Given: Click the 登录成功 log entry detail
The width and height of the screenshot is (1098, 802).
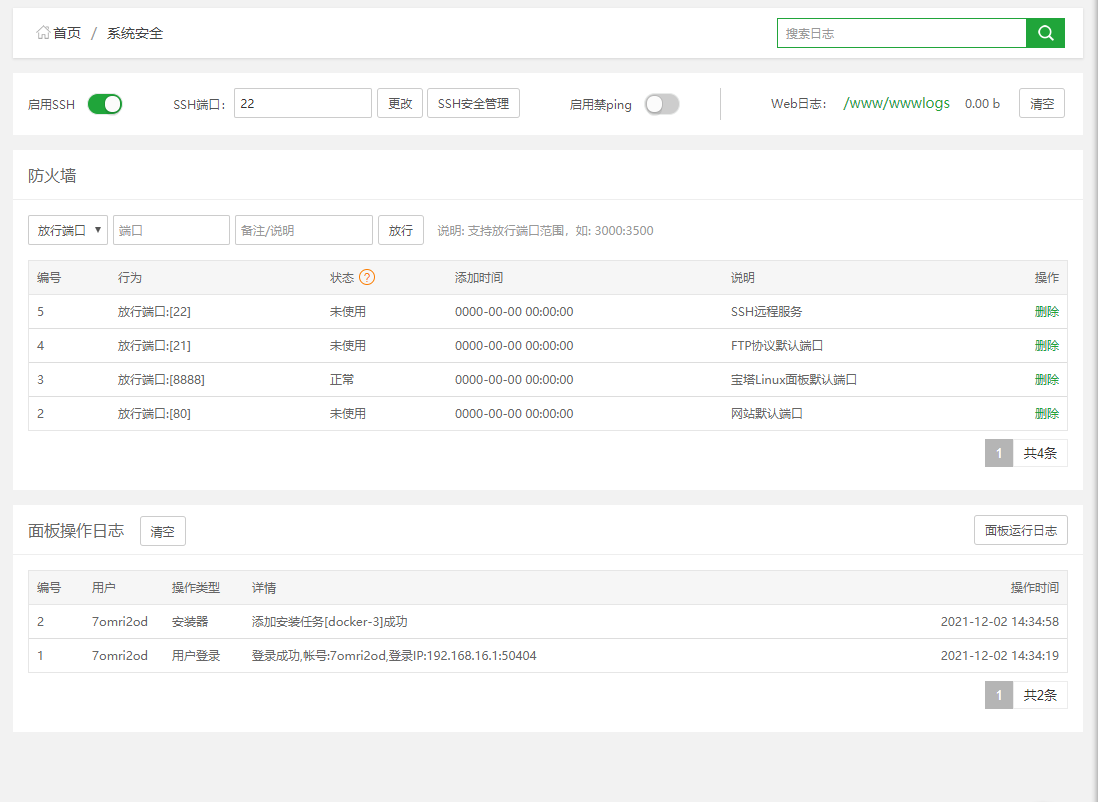Looking at the screenshot, I should 394,656.
